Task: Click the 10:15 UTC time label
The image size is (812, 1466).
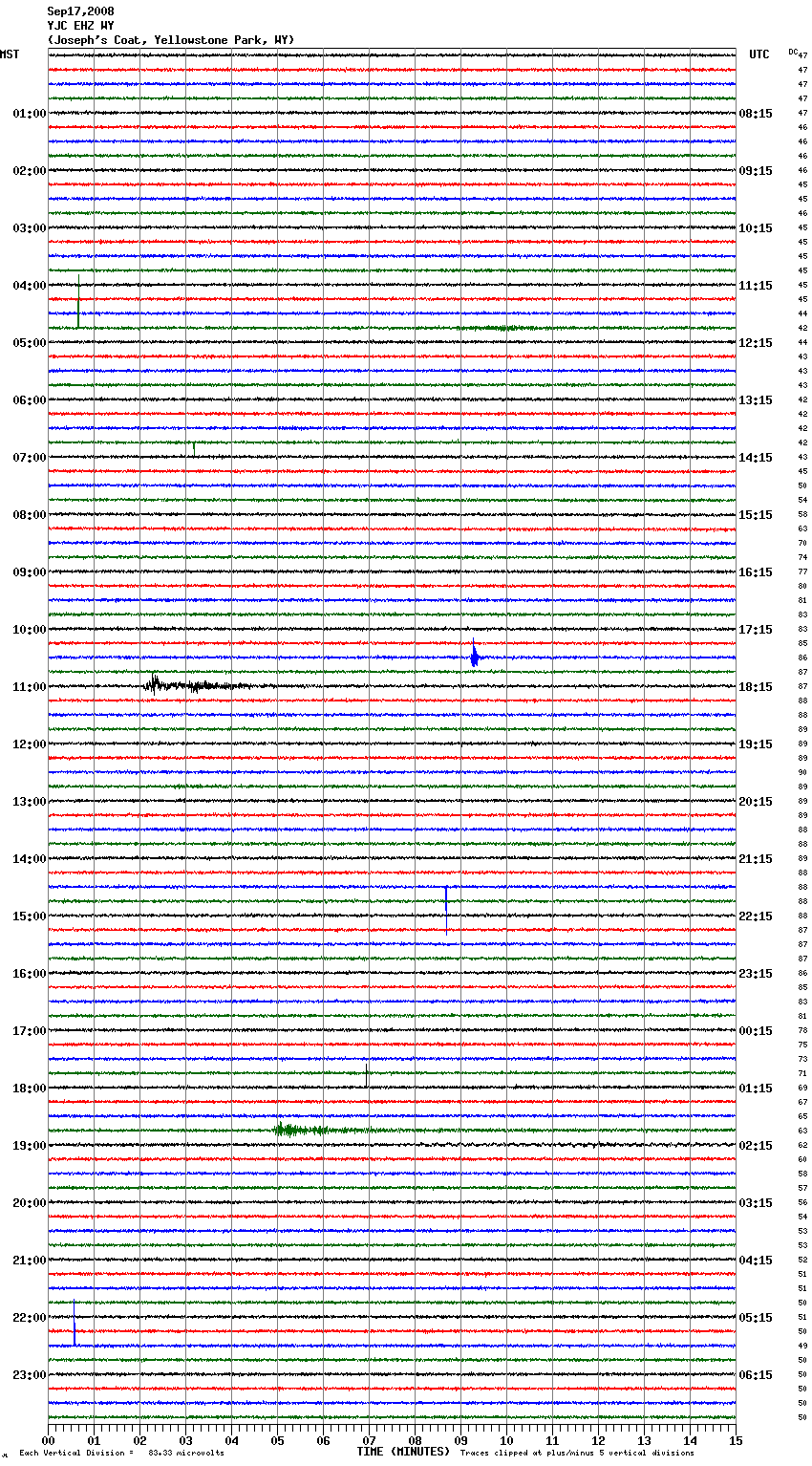Action: pyautogui.click(x=756, y=228)
